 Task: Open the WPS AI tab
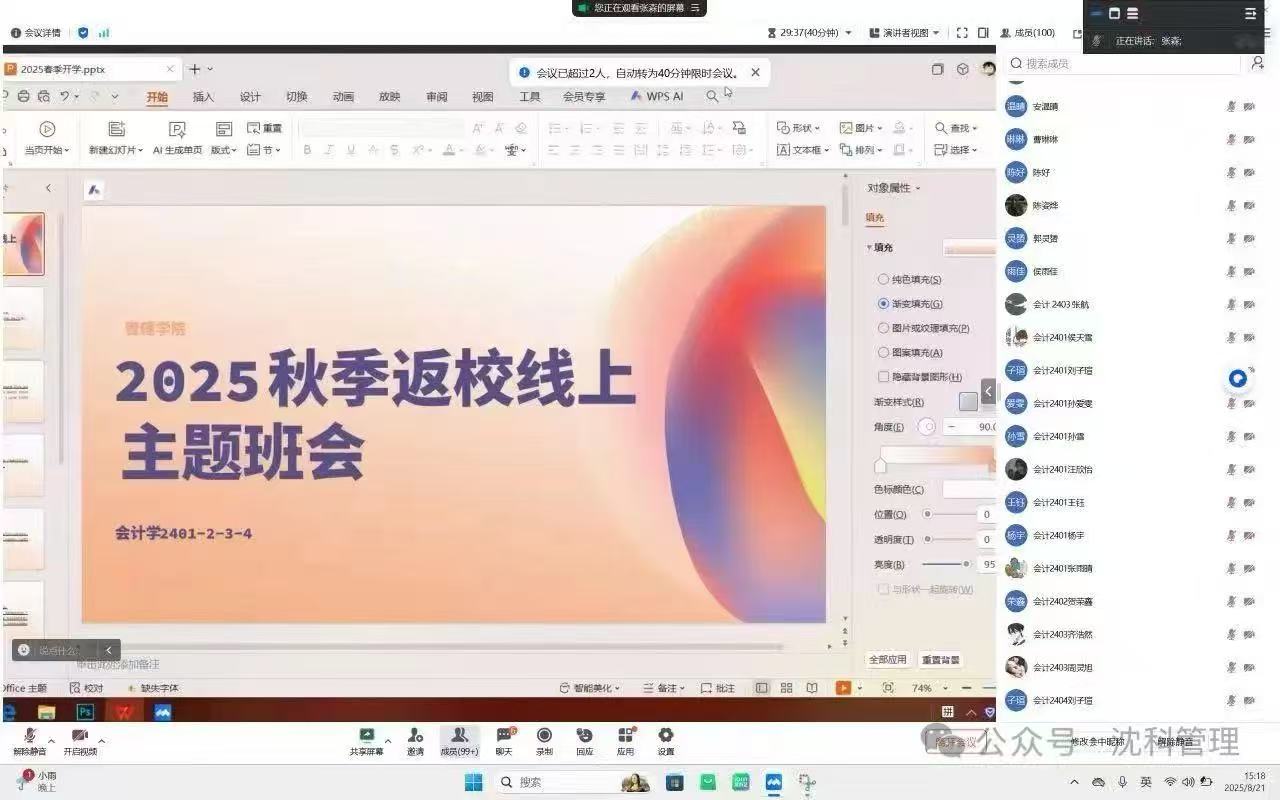tap(657, 97)
